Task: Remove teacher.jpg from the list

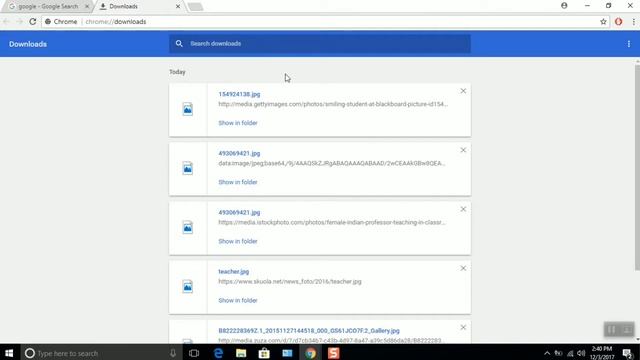Action: coord(463,268)
